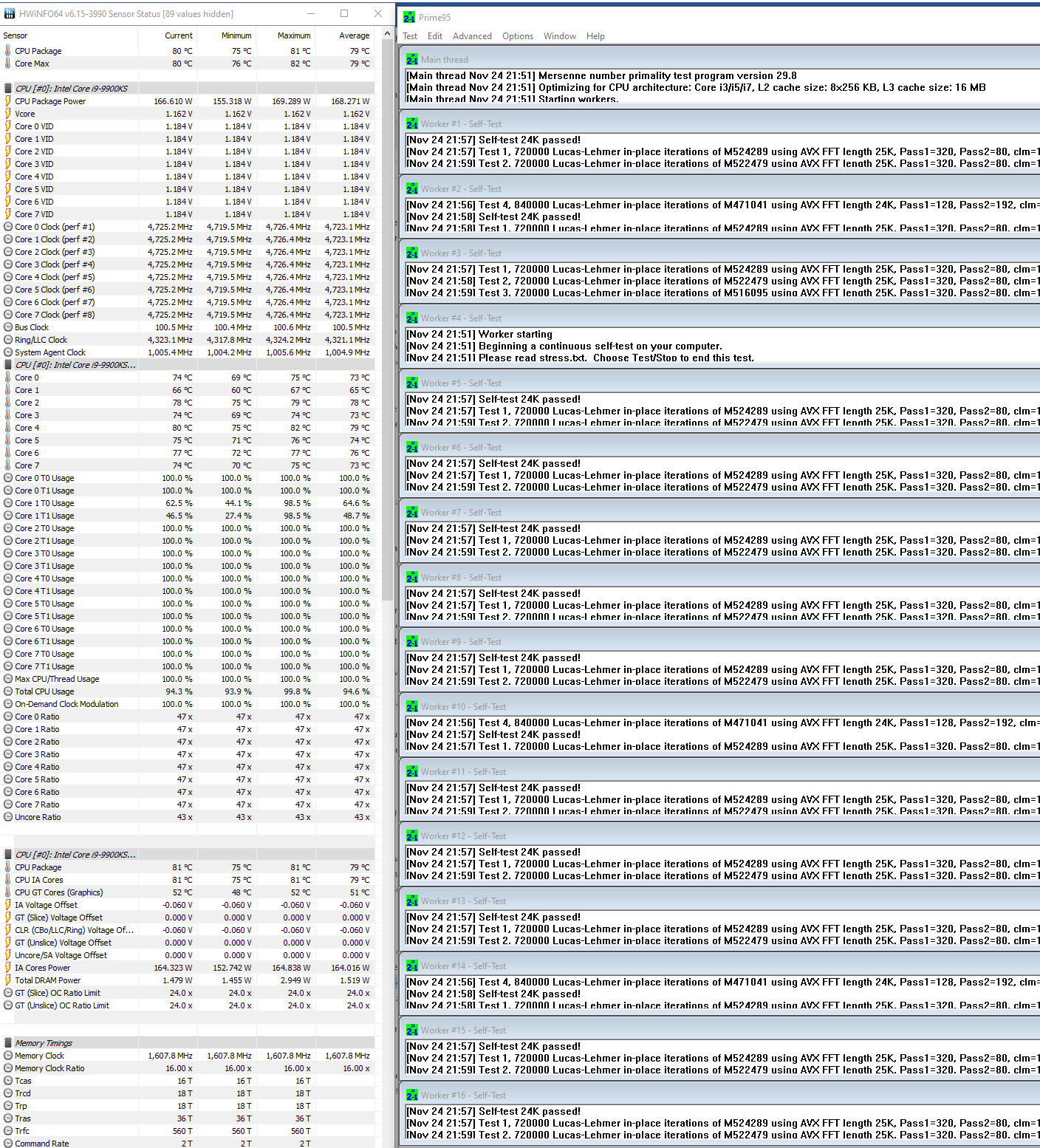The height and width of the screenshot is (1148, 1040).
Task: Click the Worker #11 Self-Test window icon
Action: (x=412, y=772)
